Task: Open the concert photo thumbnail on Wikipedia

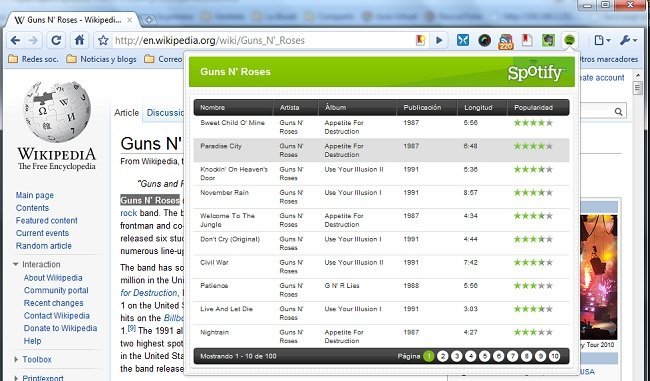Action: 599,277
